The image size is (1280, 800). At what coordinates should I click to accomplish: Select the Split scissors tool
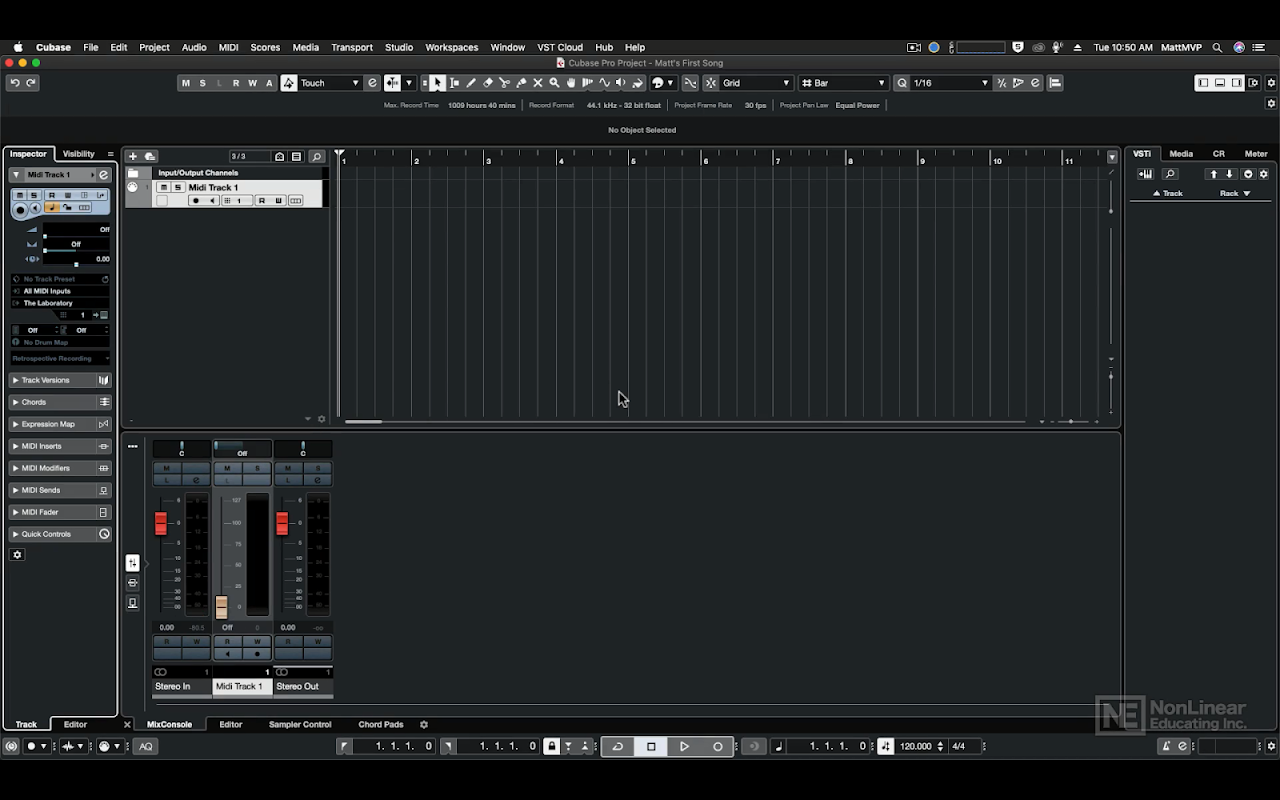pyautogui.click(x=505, y=83)
